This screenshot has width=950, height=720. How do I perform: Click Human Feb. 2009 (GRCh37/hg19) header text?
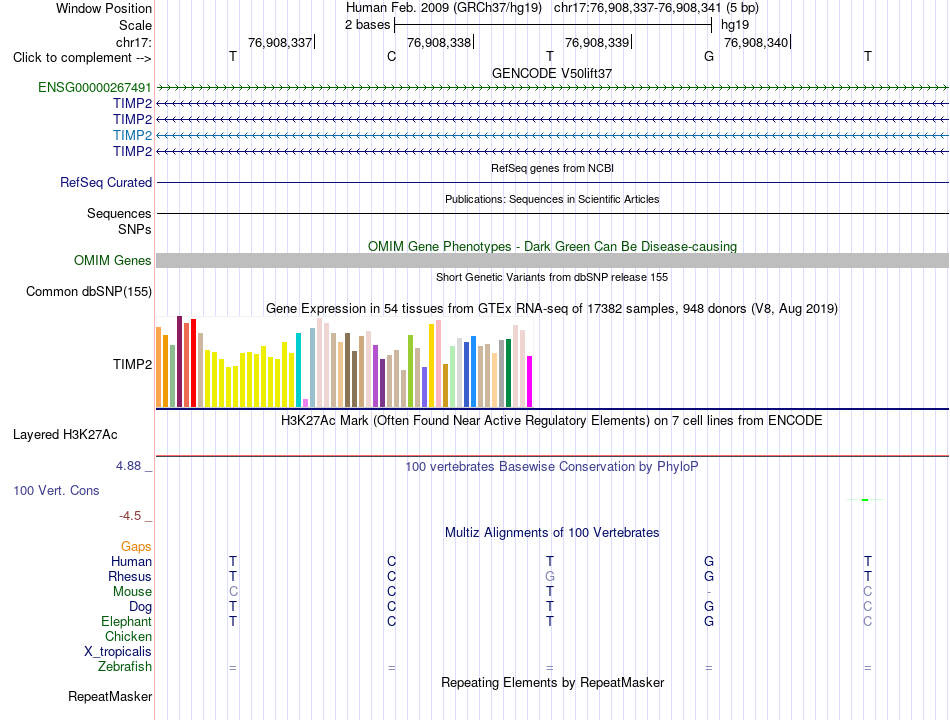point(443,8)
